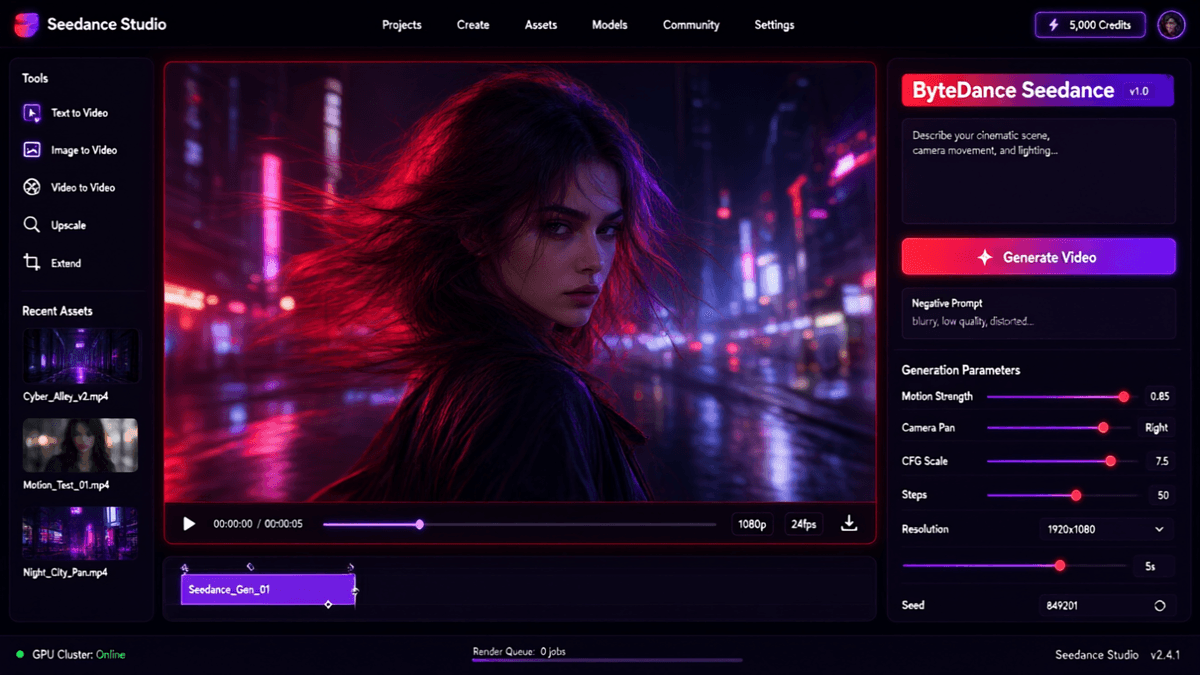Click the clip's right-edge trim handle
1200x675 pixels.
click(354, 590)
